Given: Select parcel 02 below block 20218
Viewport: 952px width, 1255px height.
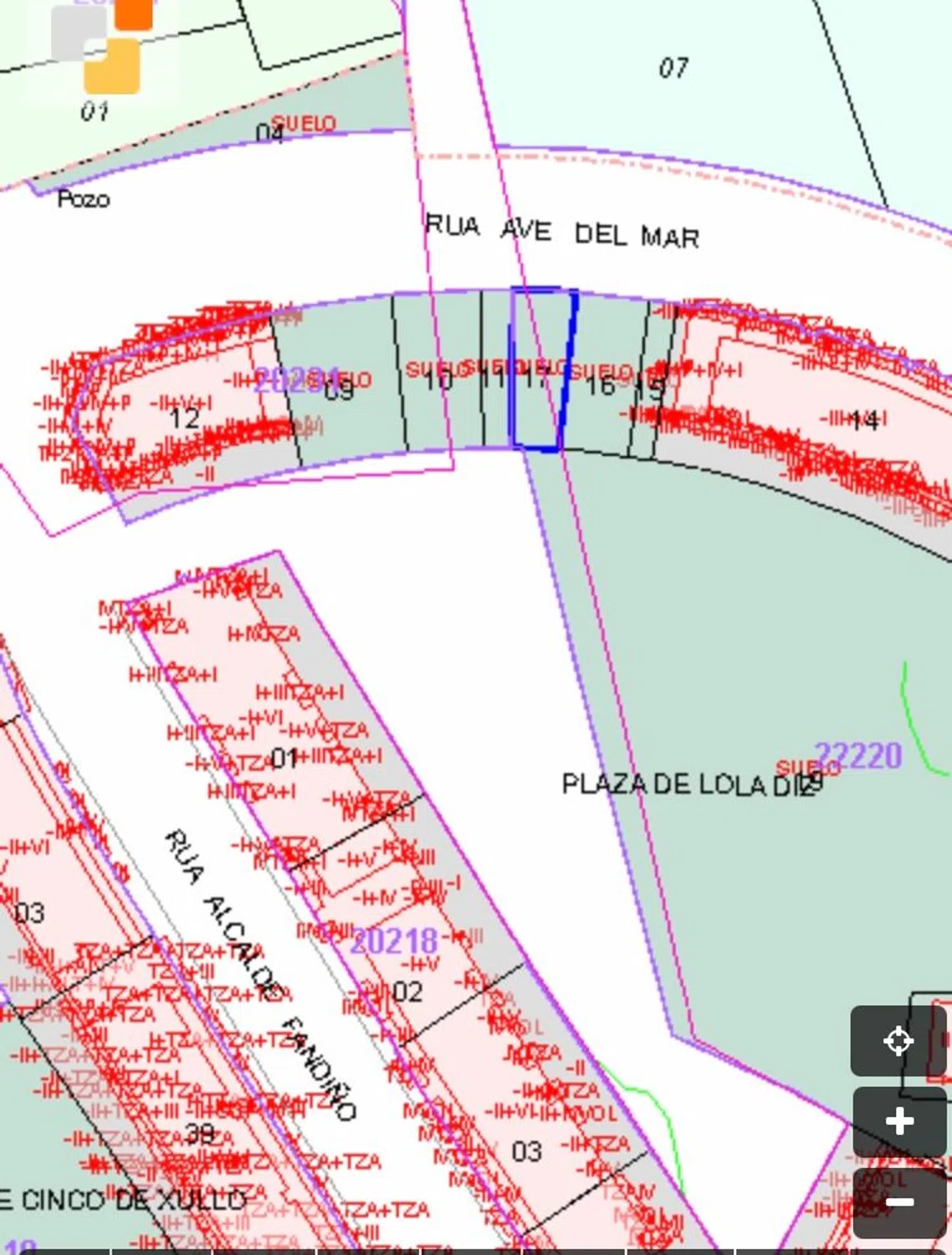Looking at the screenshot, I should [407, 992].
